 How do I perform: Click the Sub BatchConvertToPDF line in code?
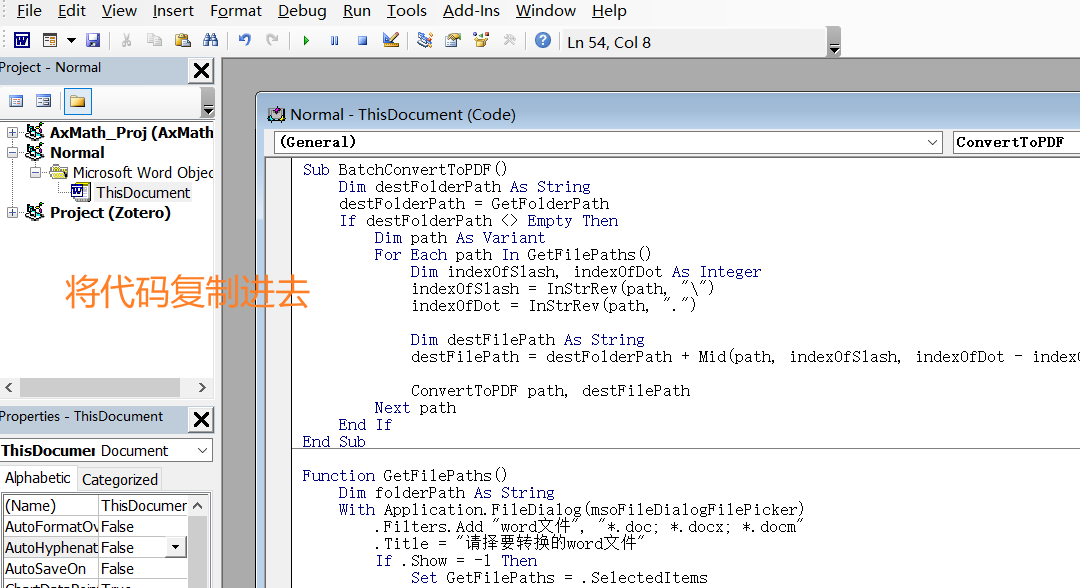click(404, 169)
